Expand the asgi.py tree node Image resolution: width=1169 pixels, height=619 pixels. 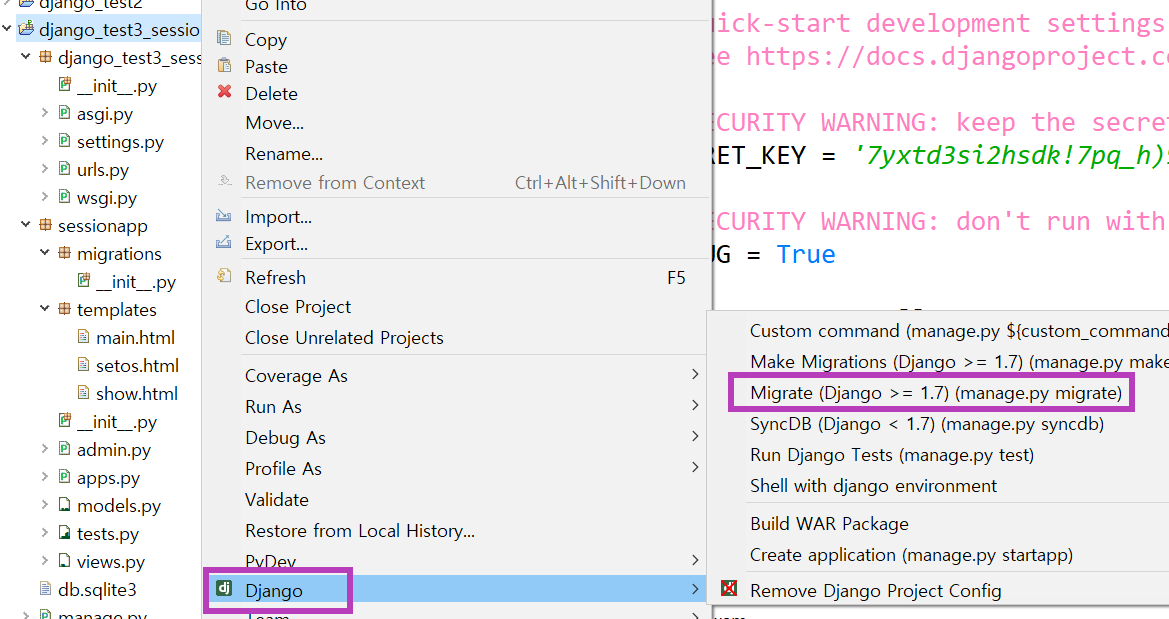point(45,113)
